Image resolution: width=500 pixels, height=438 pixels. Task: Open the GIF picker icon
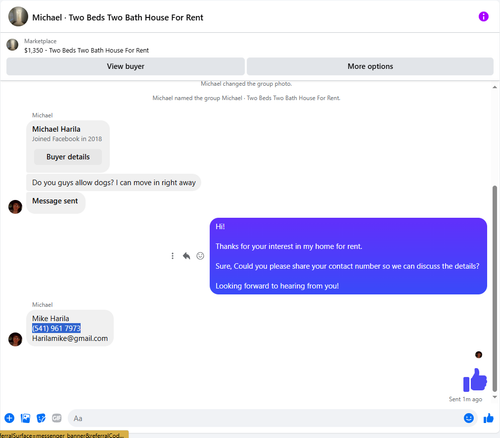point(57,418)
